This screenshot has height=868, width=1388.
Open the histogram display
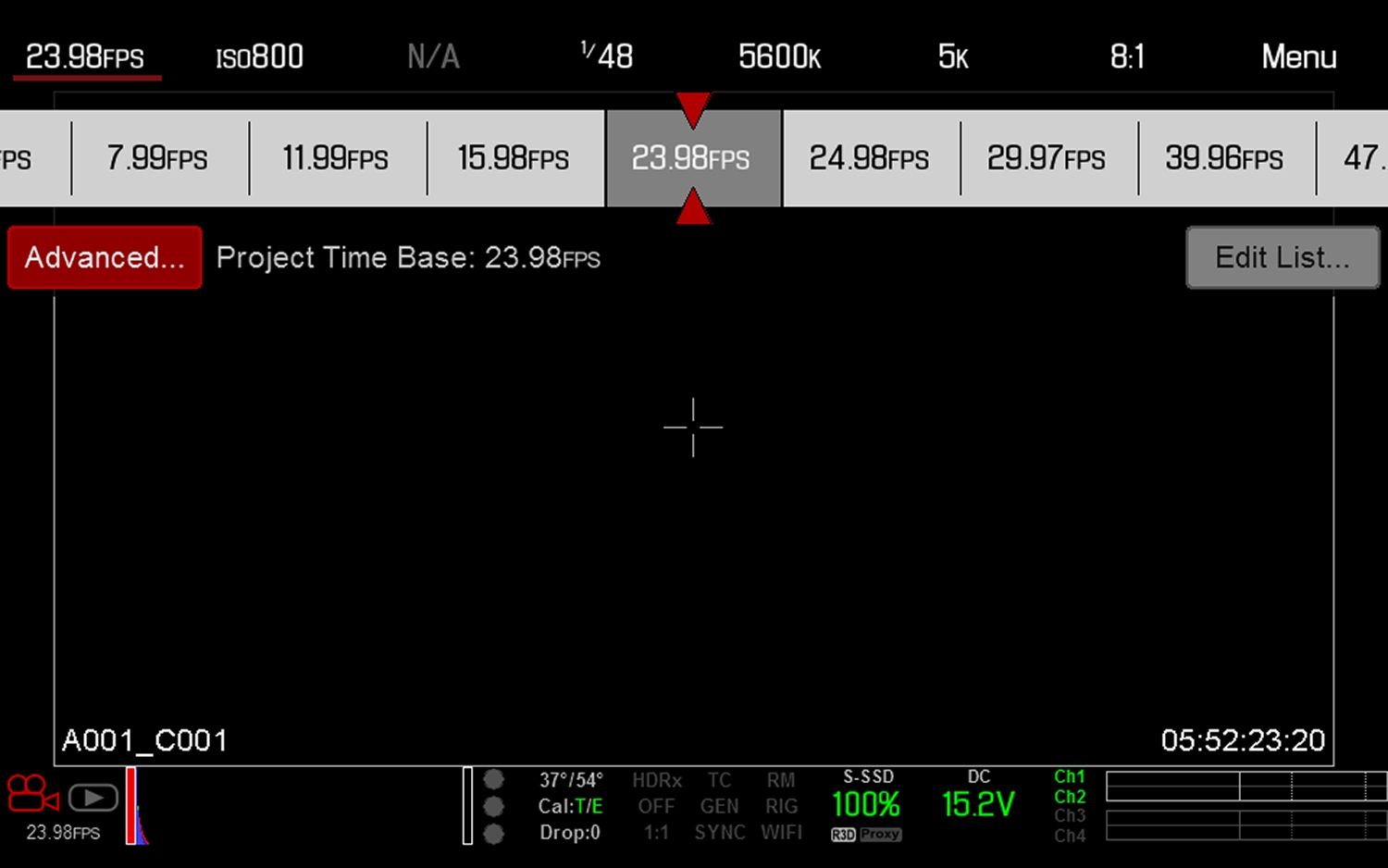137,806
